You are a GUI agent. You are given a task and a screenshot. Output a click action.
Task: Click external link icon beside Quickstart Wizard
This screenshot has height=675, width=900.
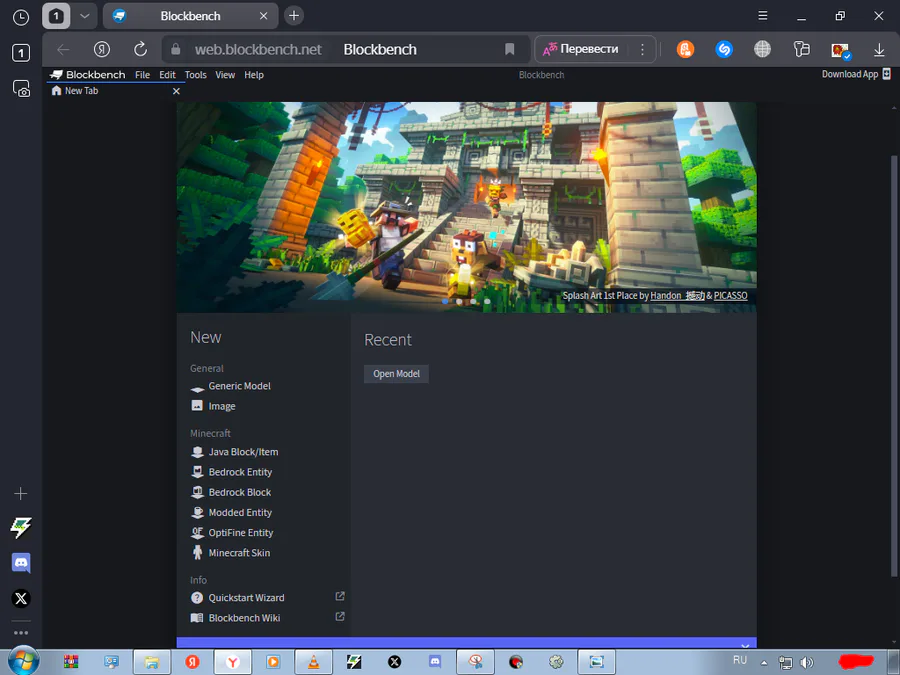tap(340, 597)
